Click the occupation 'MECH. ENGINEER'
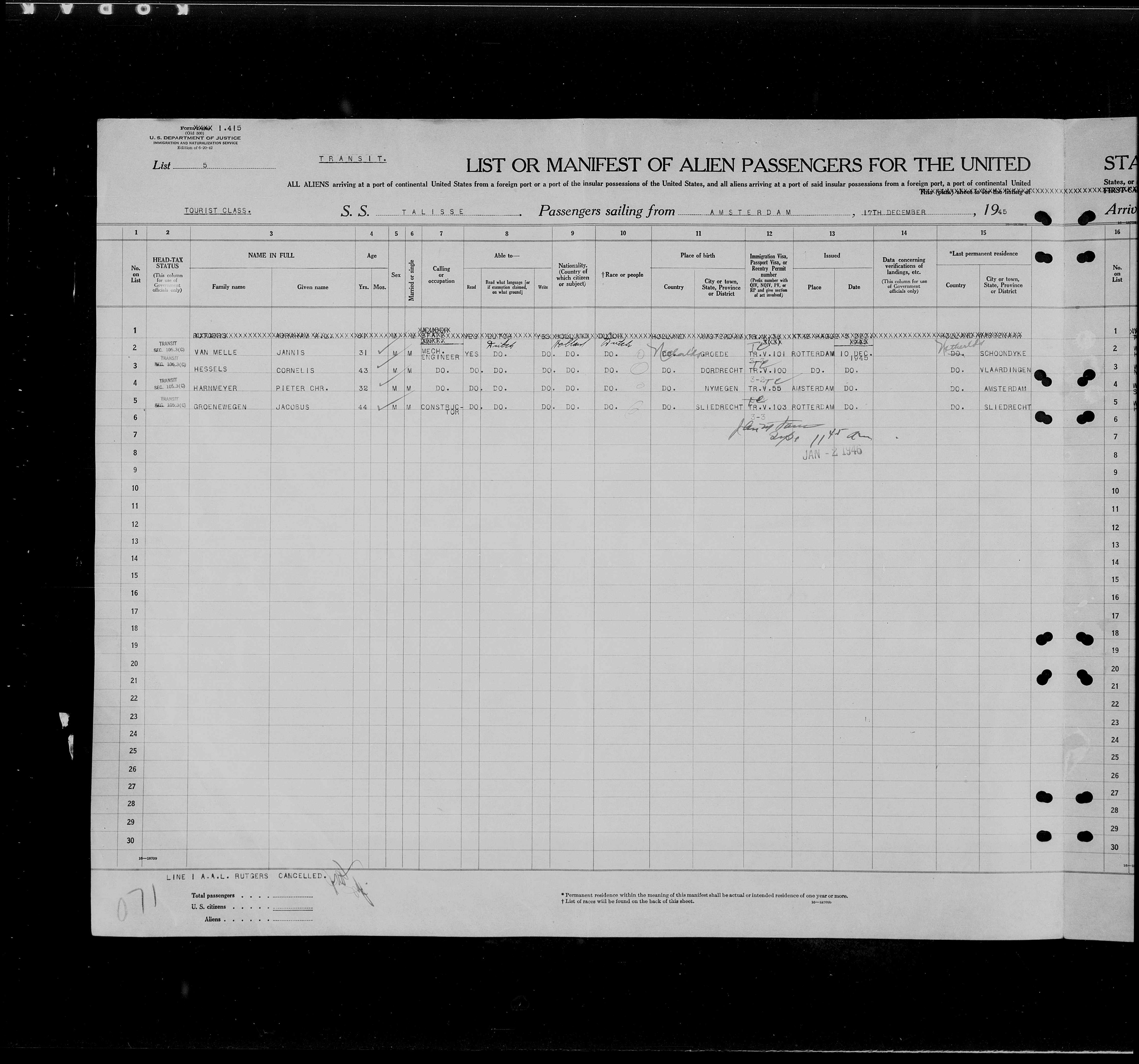This screenshot has height=1064, width=1139. click(x=441, y=354)
